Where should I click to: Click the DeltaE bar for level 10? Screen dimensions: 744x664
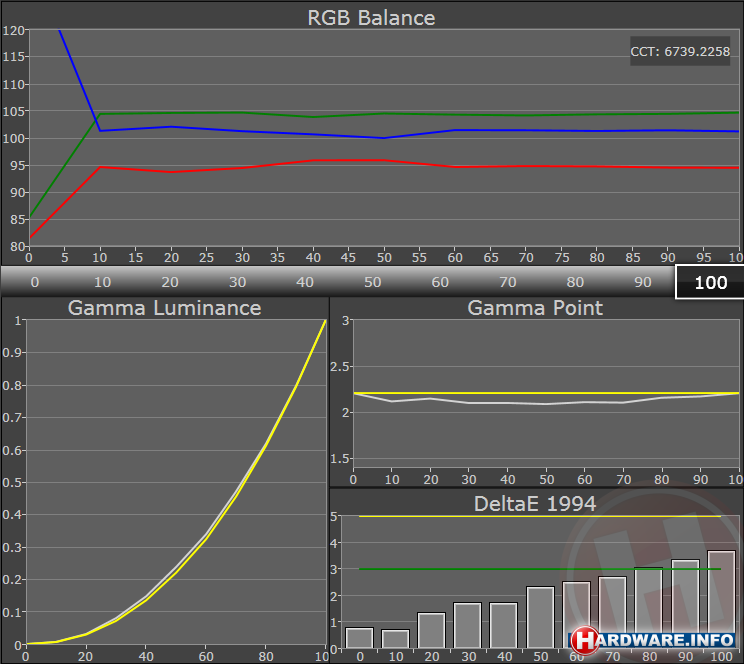pos(395,639)
